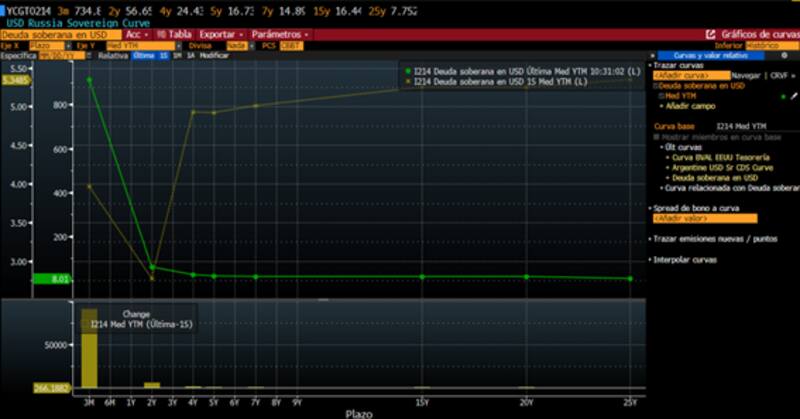Toggle the Med YTM field checkbox

[x=660, y=96]
